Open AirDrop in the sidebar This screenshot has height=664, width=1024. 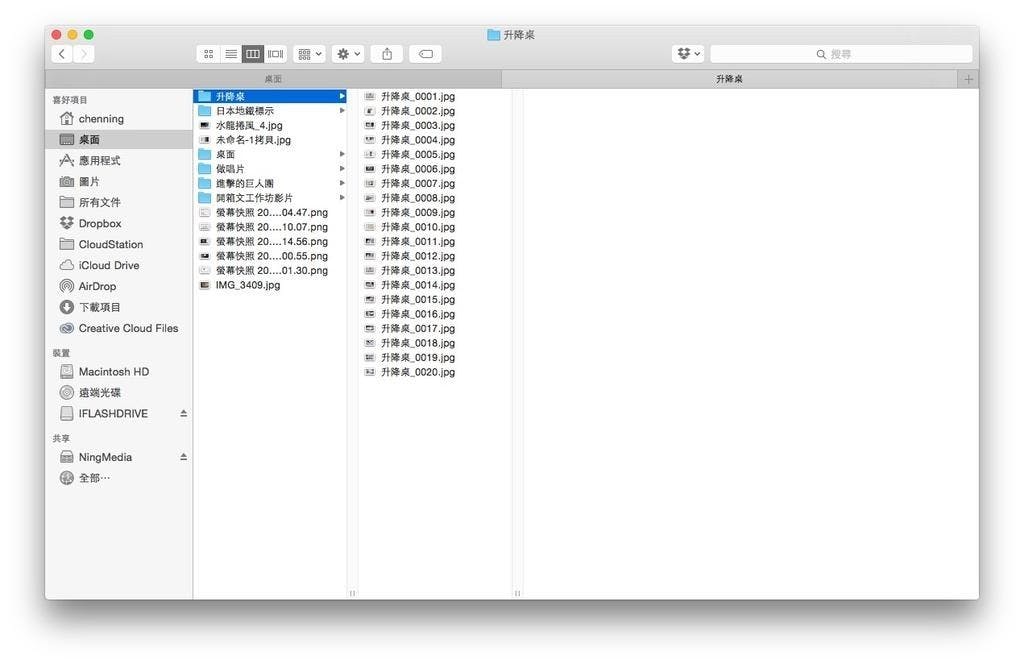click(97, 286)
